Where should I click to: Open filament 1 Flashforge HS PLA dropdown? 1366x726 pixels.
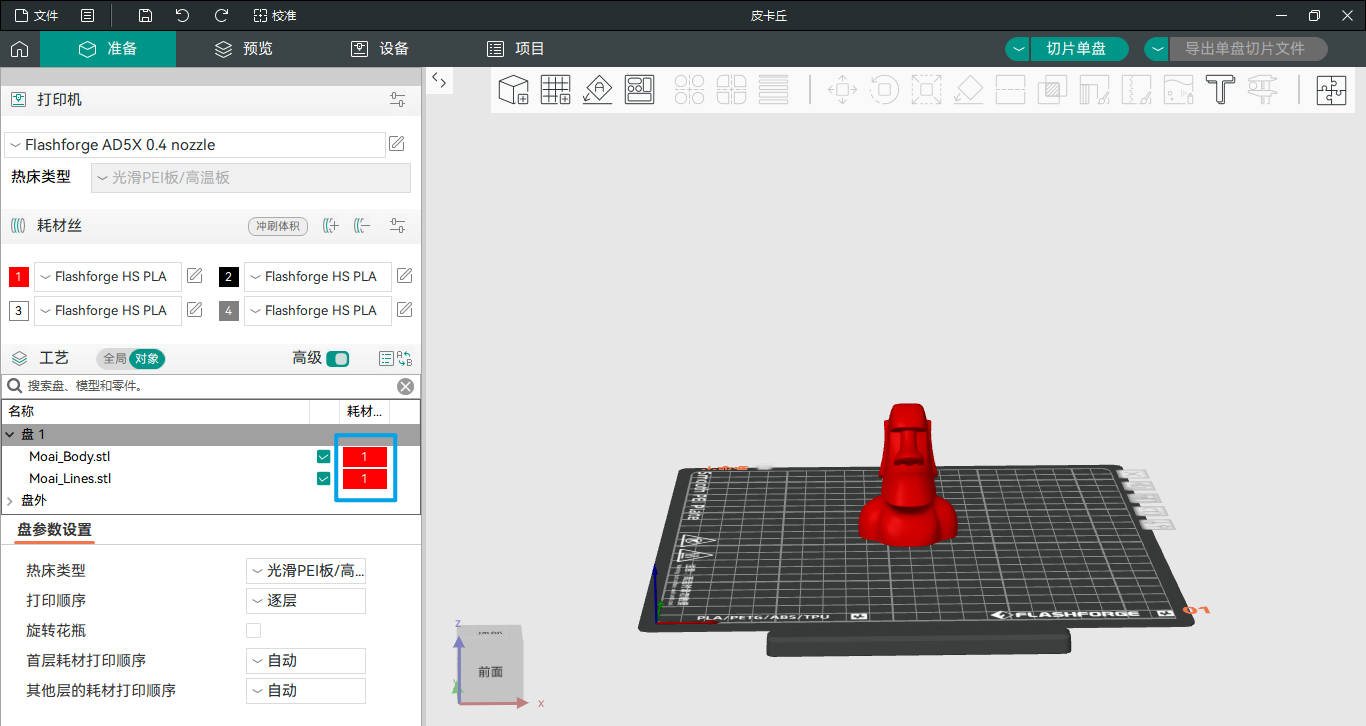pyautogui.click(x=108, y=277)
